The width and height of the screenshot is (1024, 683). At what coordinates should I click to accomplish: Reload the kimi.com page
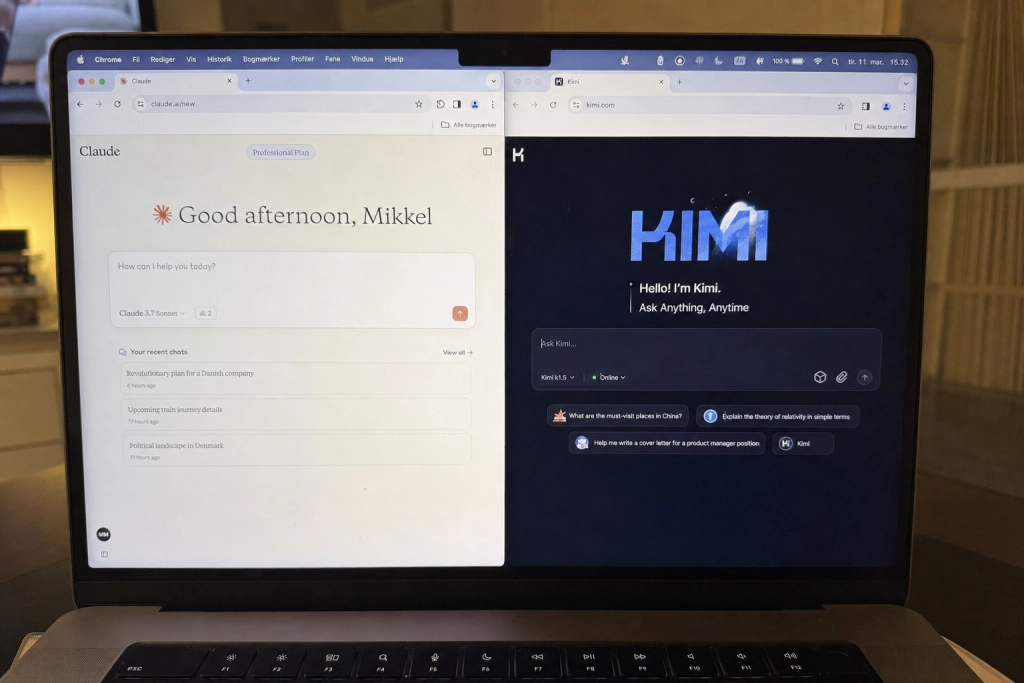553,104
